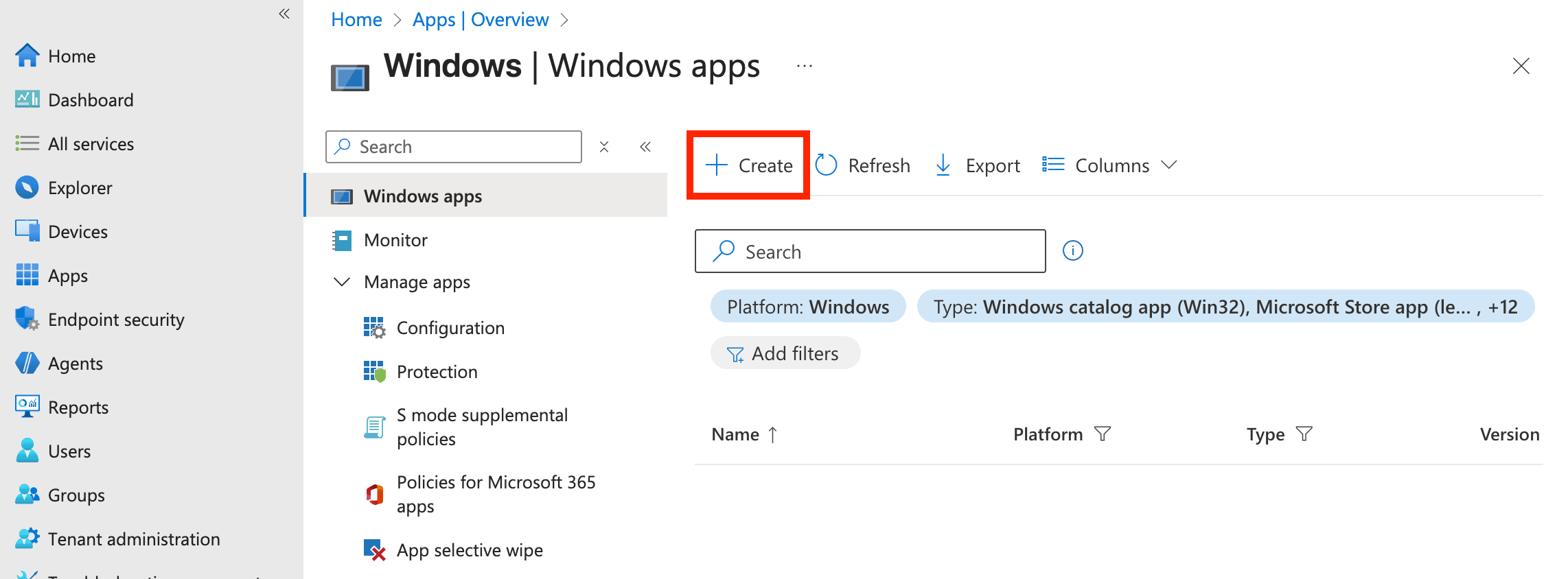The image size is (1568, 579).
Task: Click the Endpoint security sidebar label
Action: 117,320
